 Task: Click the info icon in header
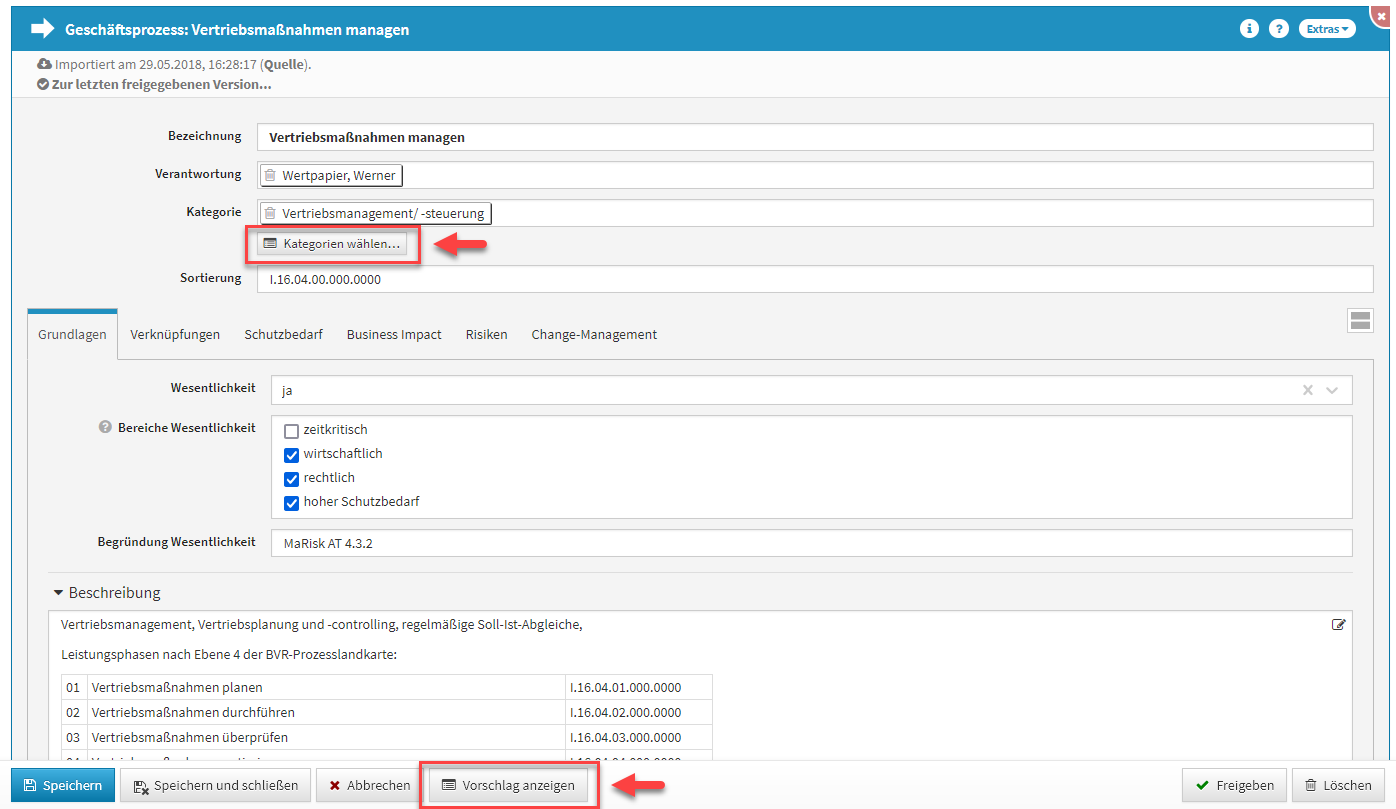1248,29
